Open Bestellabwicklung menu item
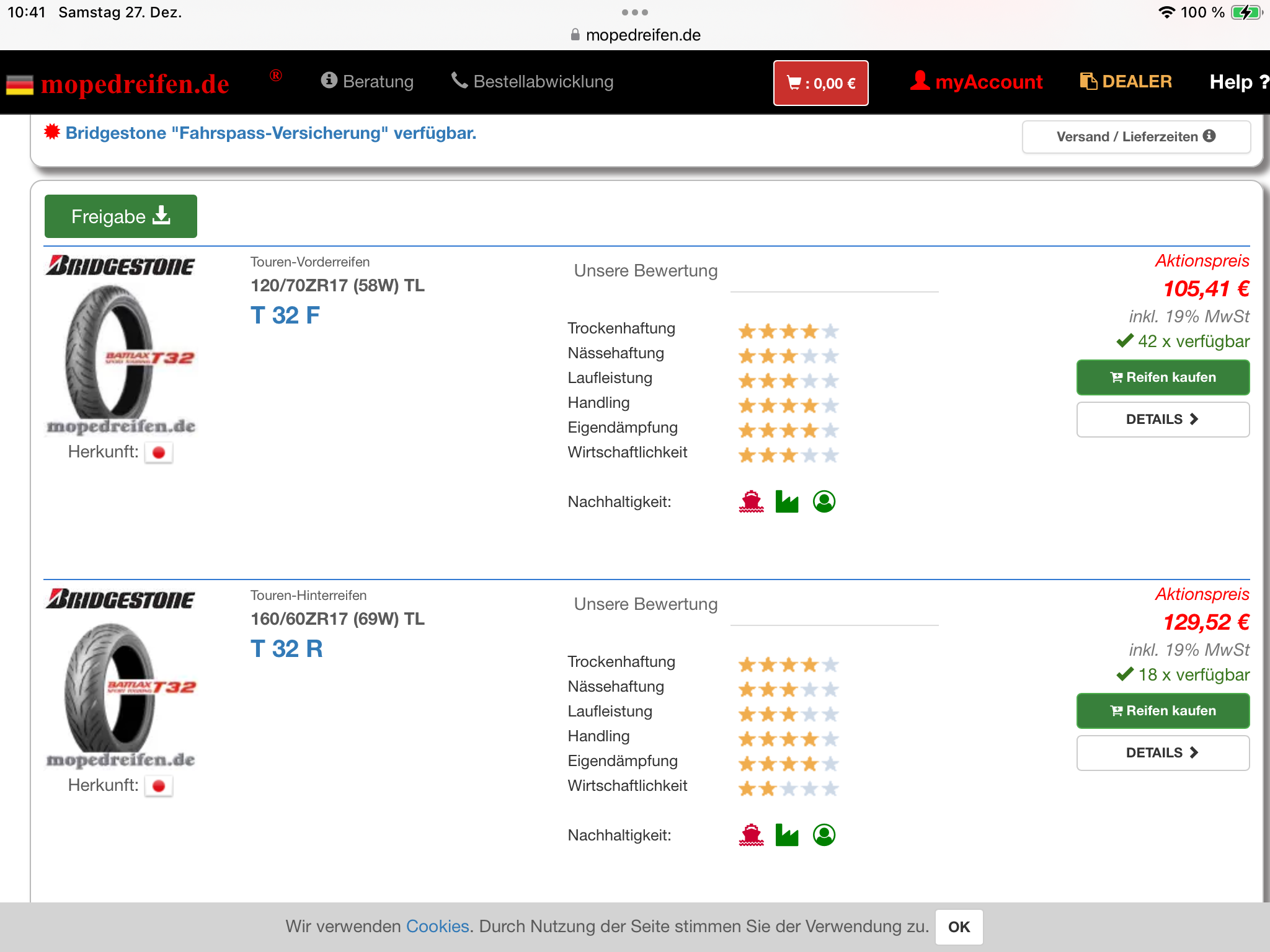The height and width of the screenshot is (952, 1270). pyautogui.click(x=532, y=81)
